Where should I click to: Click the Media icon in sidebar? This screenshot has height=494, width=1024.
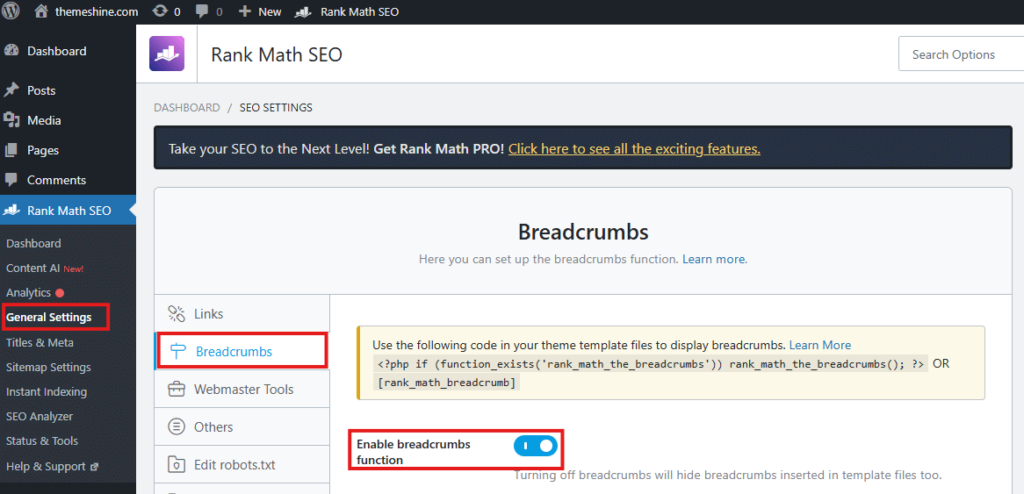(11, 120)
